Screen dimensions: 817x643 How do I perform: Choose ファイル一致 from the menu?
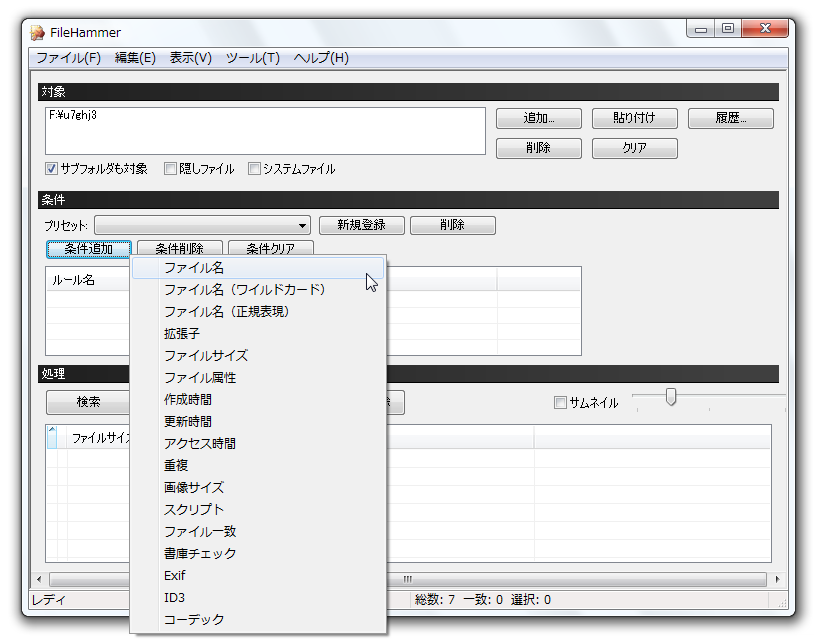point(258,531)
